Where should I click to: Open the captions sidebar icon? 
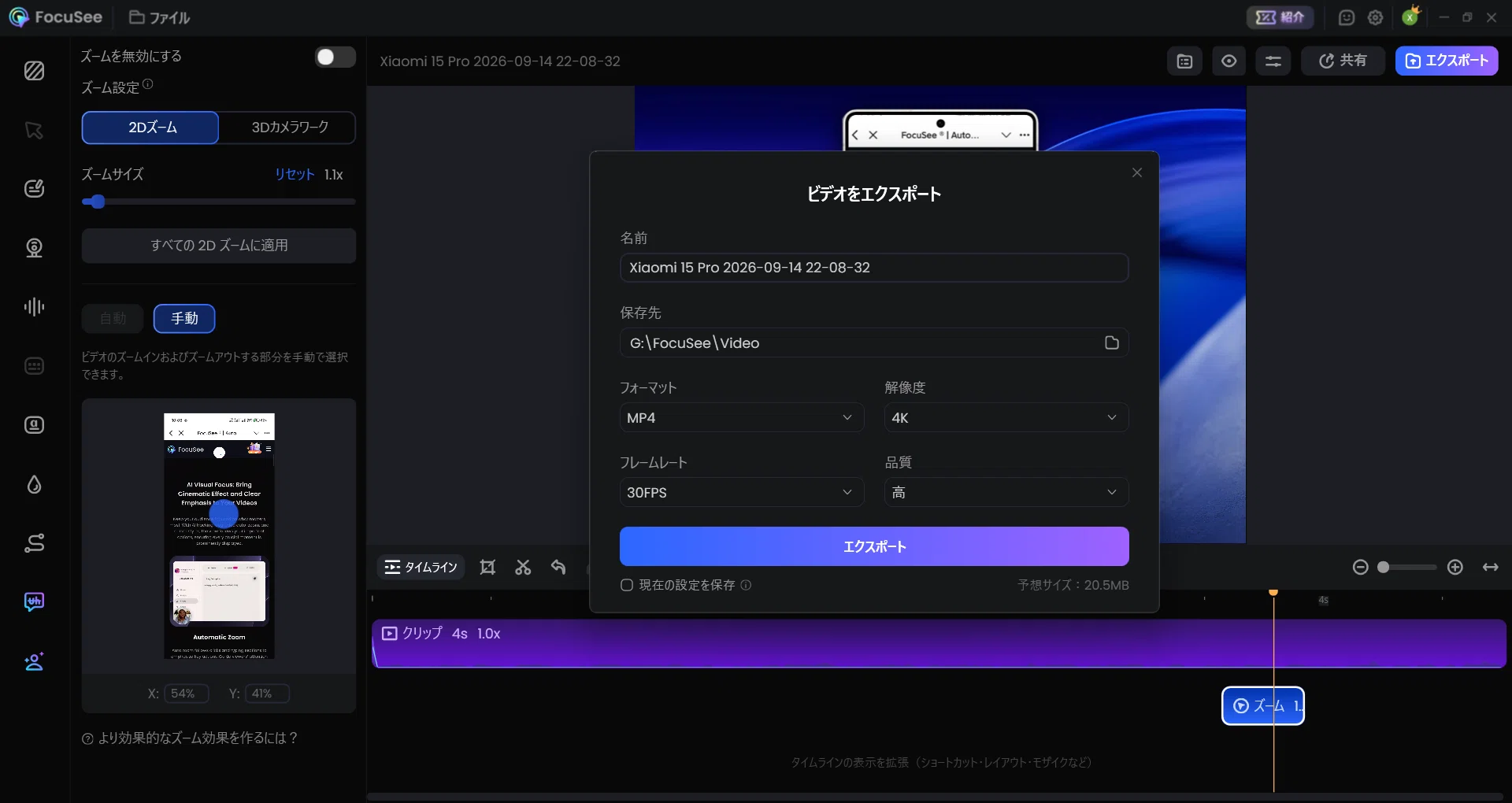(x=34, y=366)
